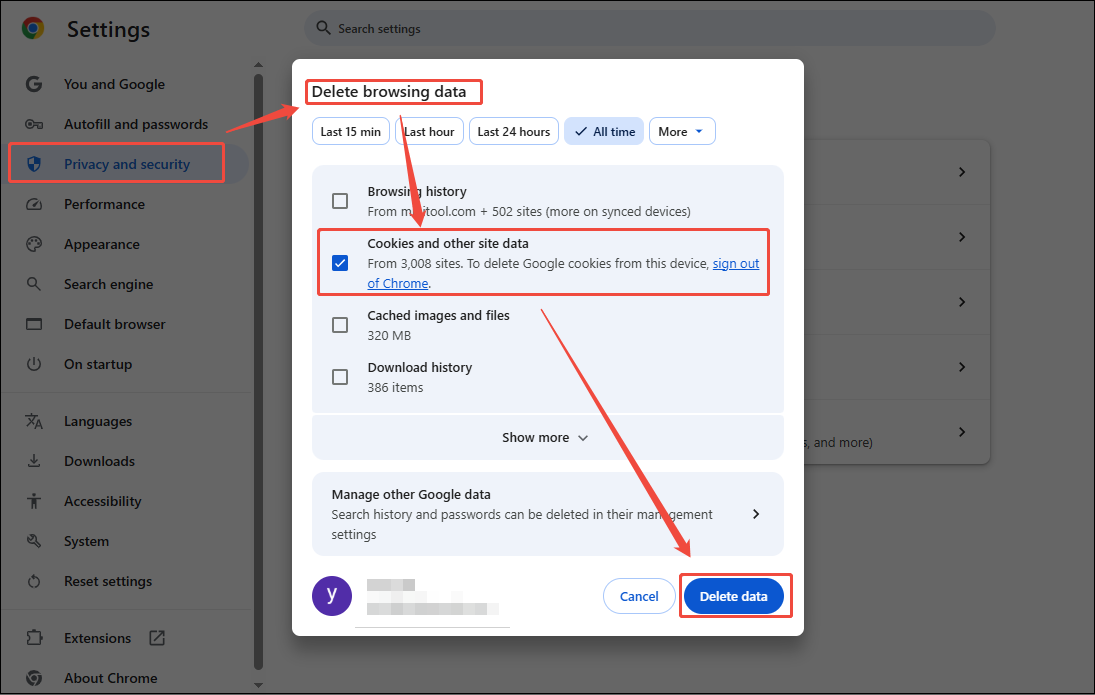Switch to the Last 15 min tab

(x=350, y=131)
